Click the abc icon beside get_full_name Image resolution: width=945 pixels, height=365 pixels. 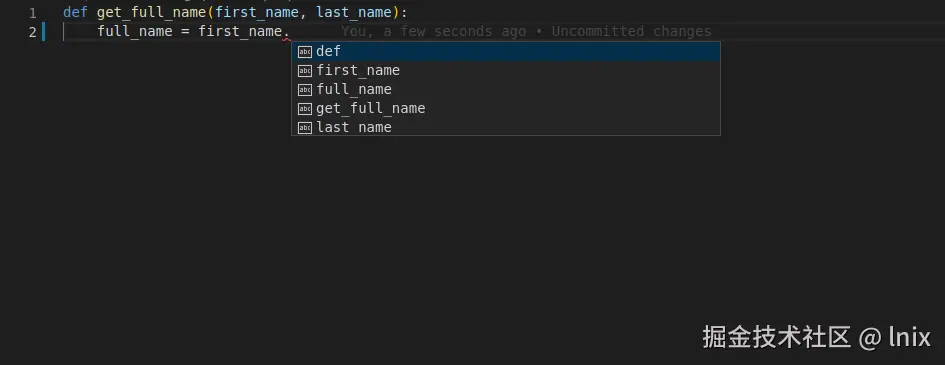305,108
